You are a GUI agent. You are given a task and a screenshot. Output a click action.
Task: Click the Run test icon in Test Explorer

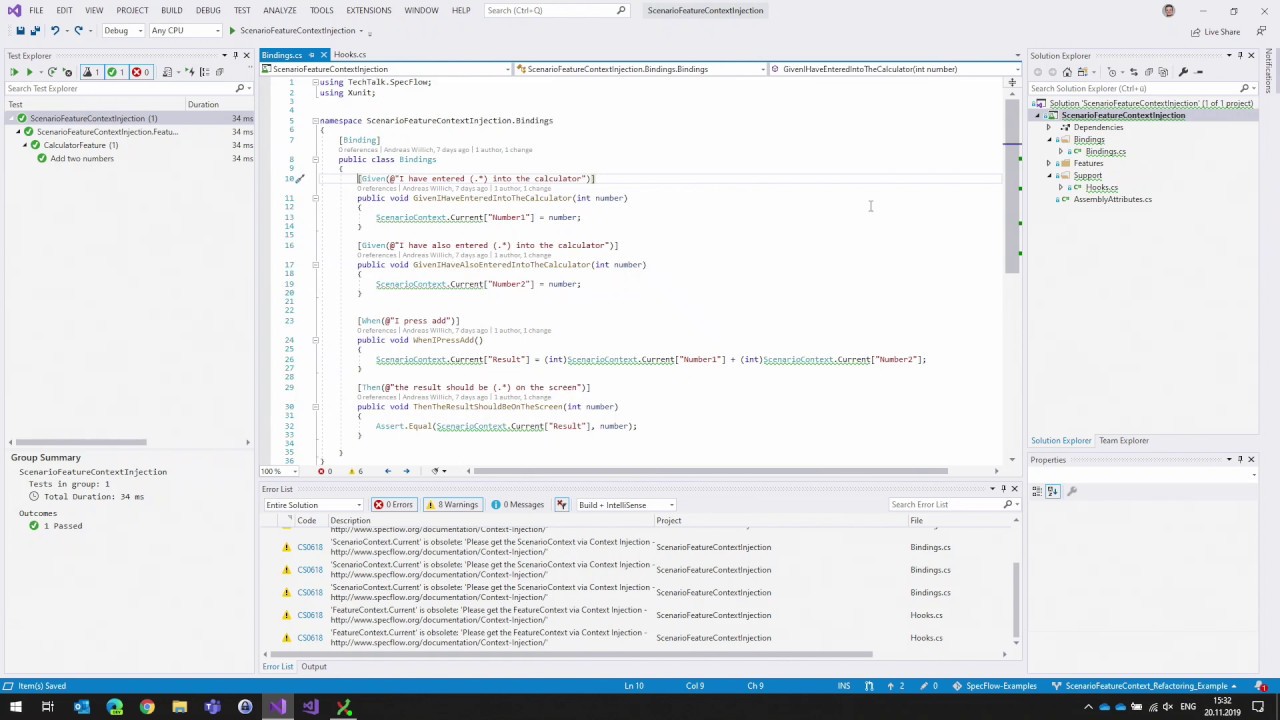(30, 72)
